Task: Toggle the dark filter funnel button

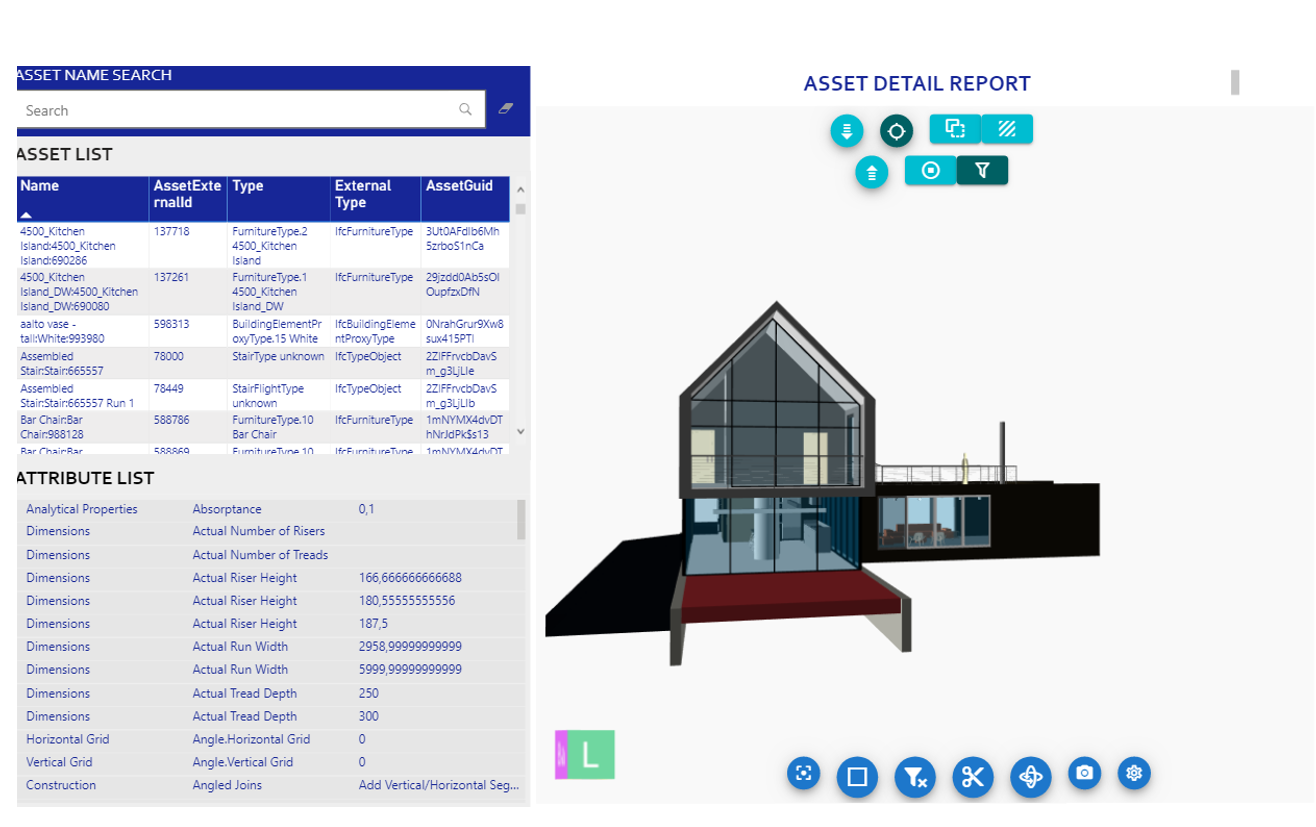Action: [982, 170]
